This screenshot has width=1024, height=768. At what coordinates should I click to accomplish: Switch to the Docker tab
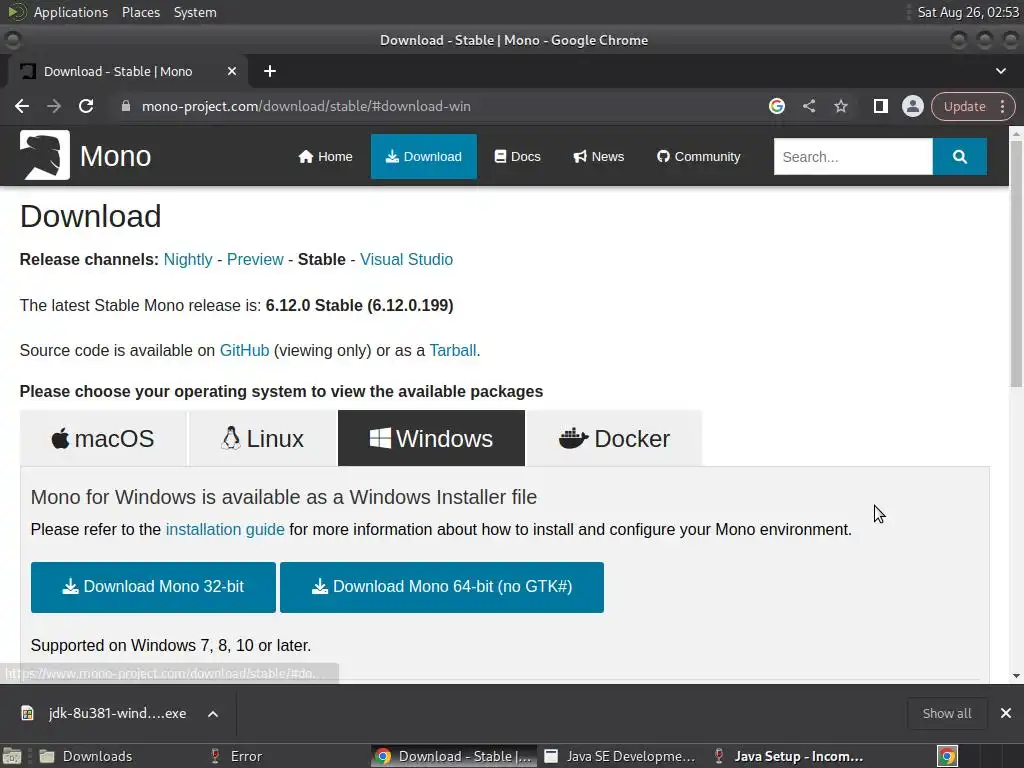tap(614, 438)
